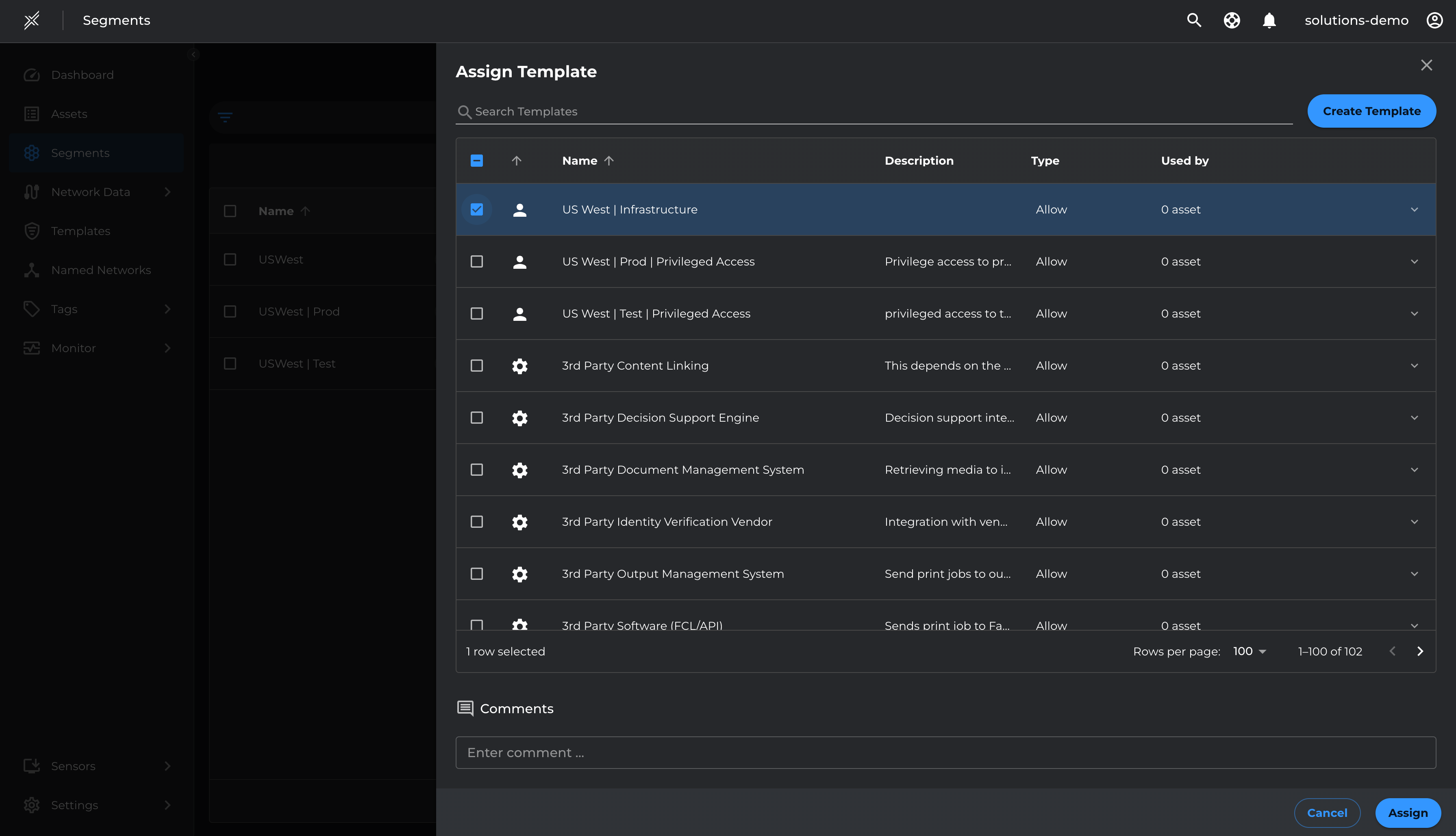
Task: Open the search icon in top bar
Action: click(x=1193, y=20)
